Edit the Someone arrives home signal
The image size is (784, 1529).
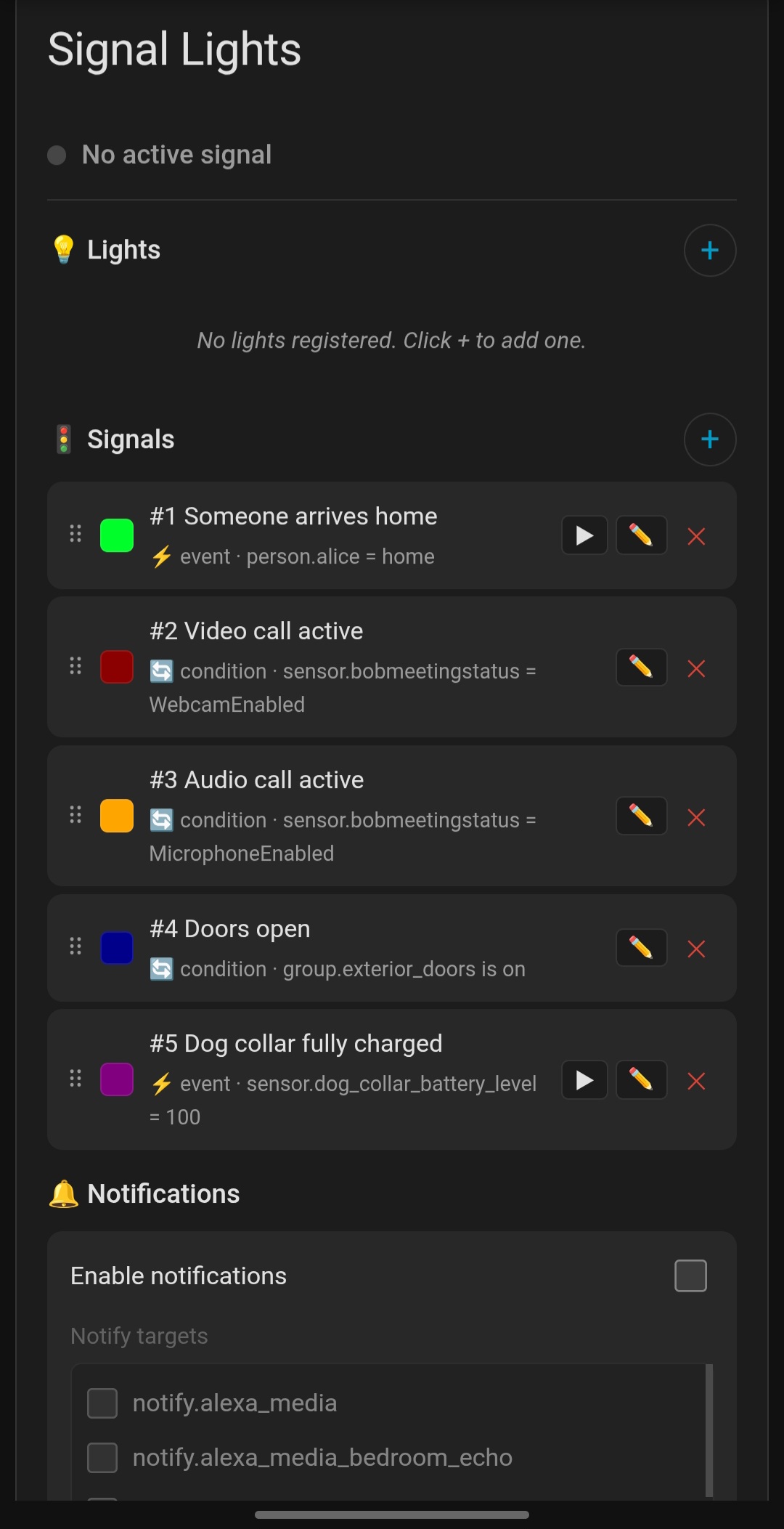tap(641, 536)
